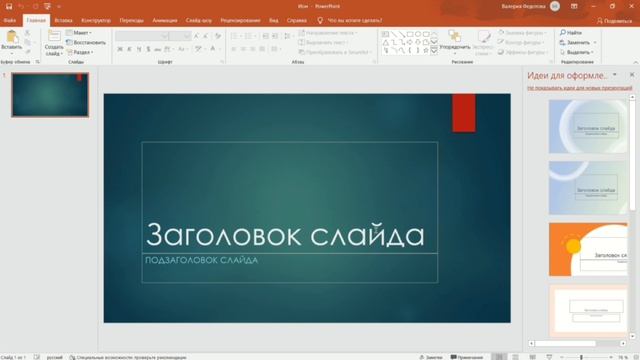The width and height of the screenshot is (640, 360).
Task: Click the Cut scissors icon
Action: tap(27, 33)
